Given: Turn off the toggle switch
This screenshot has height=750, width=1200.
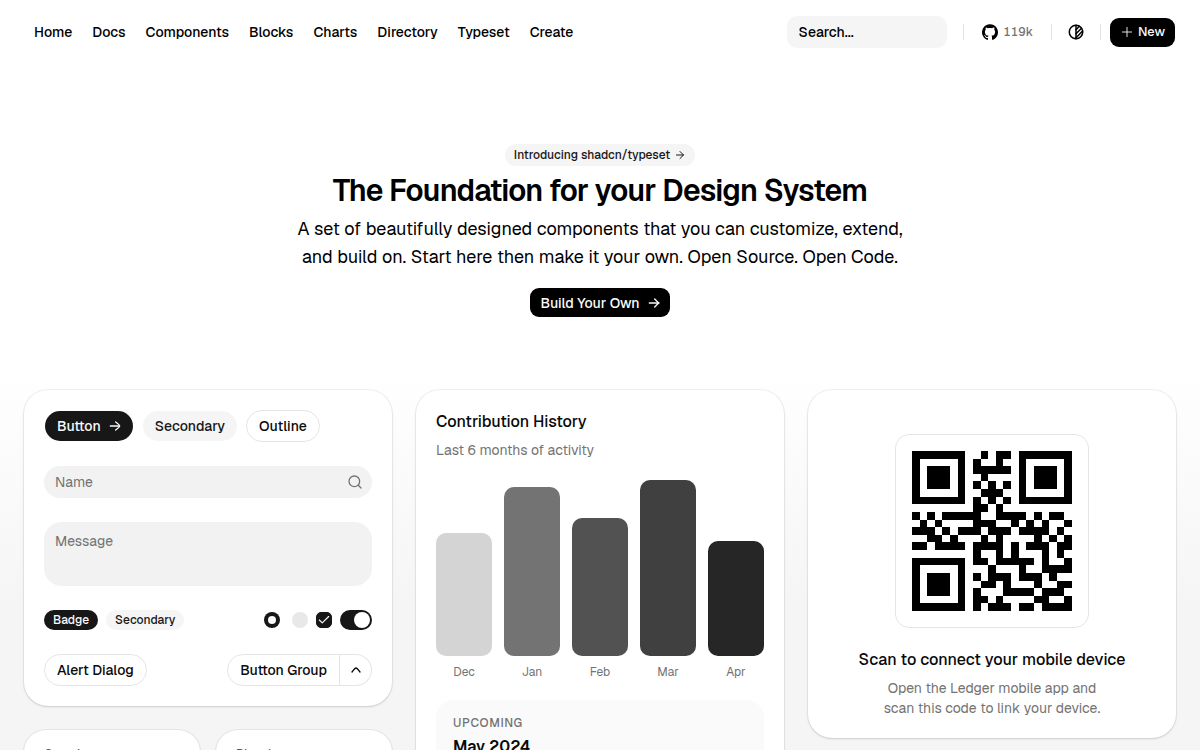Looking at the screenshot, I should point(356,620).
